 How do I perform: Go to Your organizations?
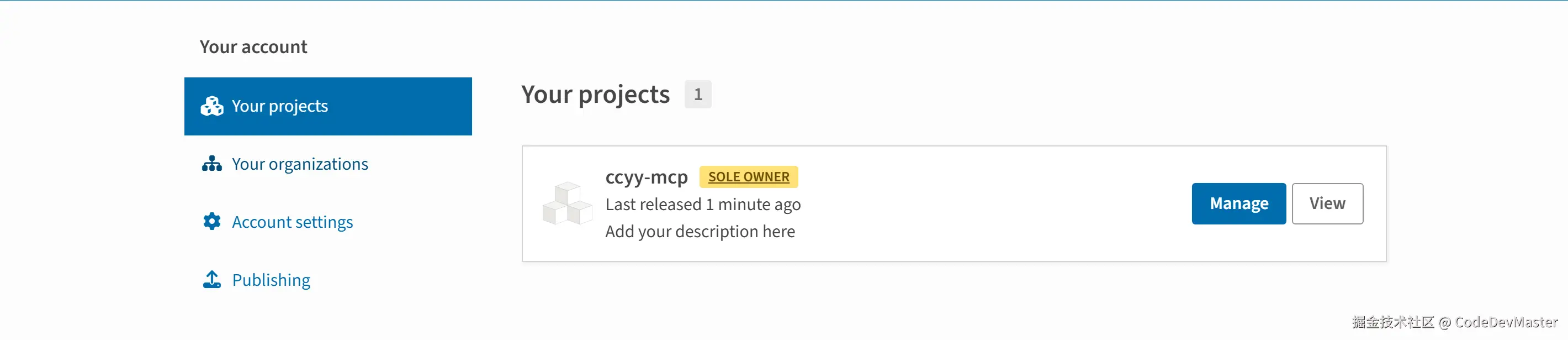click(x=299, y=164)
